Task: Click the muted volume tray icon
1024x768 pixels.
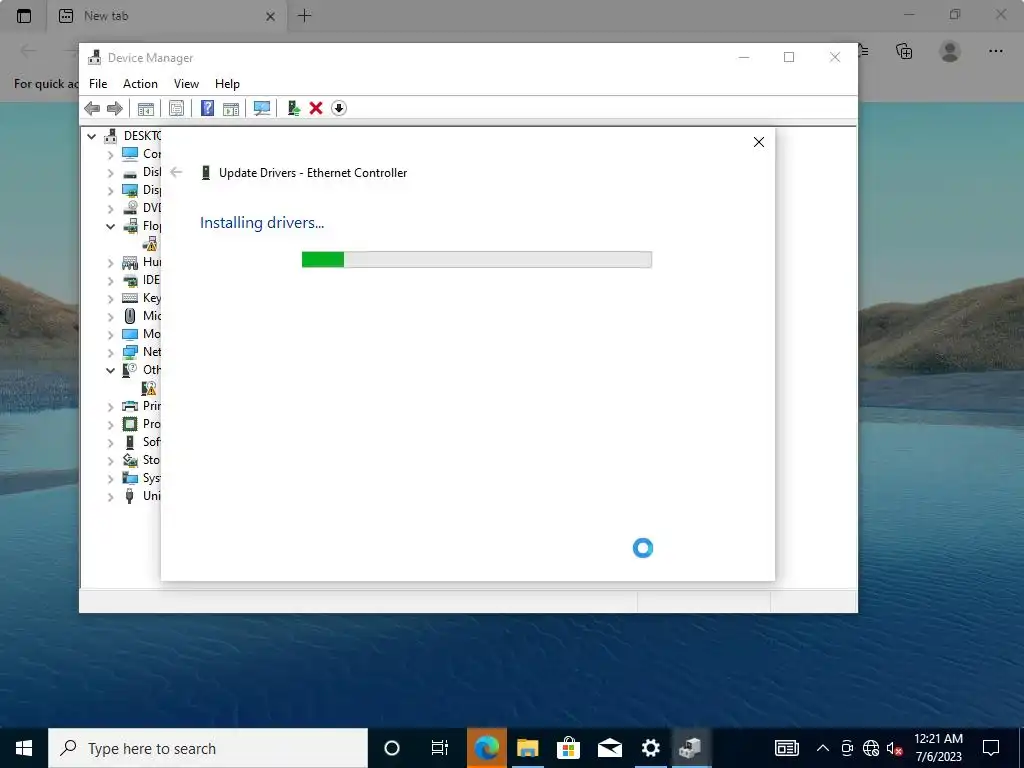Action: (x=894, y=748)
